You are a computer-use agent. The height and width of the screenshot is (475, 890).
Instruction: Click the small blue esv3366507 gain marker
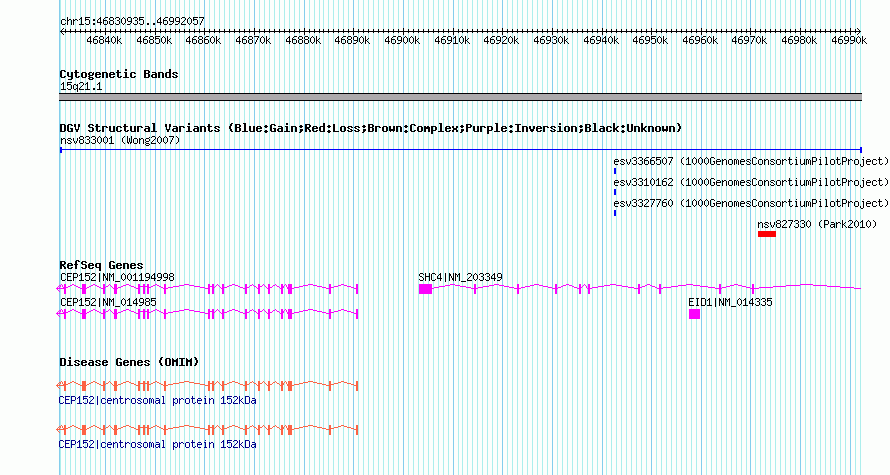coord(615,171)
